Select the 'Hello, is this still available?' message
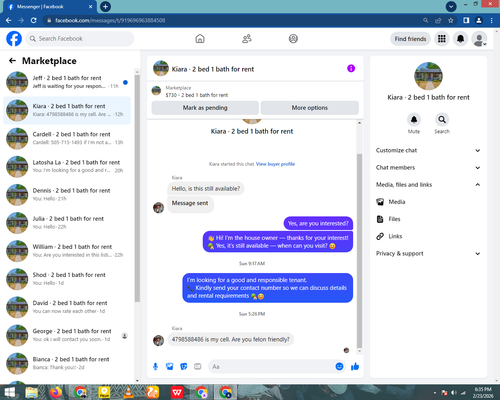This screenshot has width=500, height=400. (x=206, y=189)
